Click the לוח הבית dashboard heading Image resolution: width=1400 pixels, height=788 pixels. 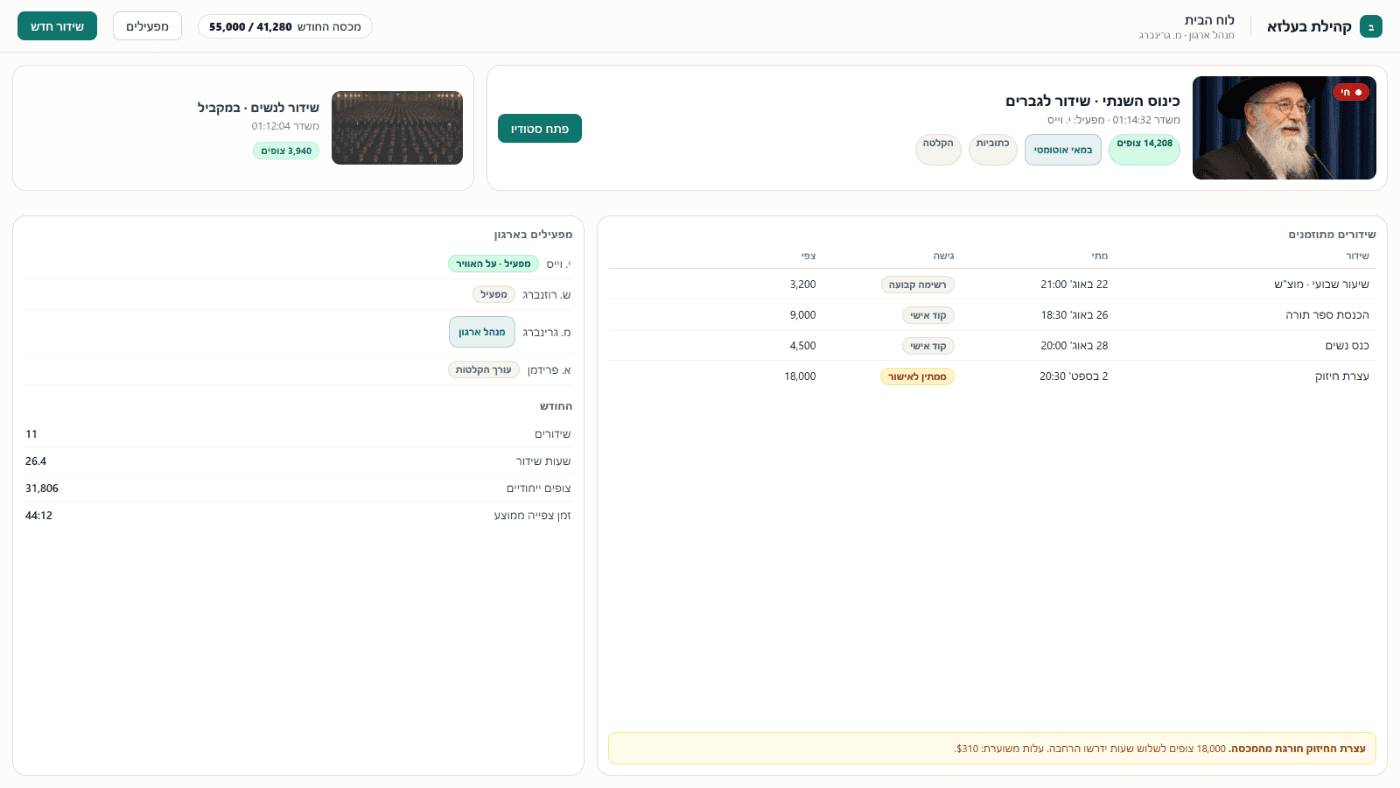[x=1209, y=20]
